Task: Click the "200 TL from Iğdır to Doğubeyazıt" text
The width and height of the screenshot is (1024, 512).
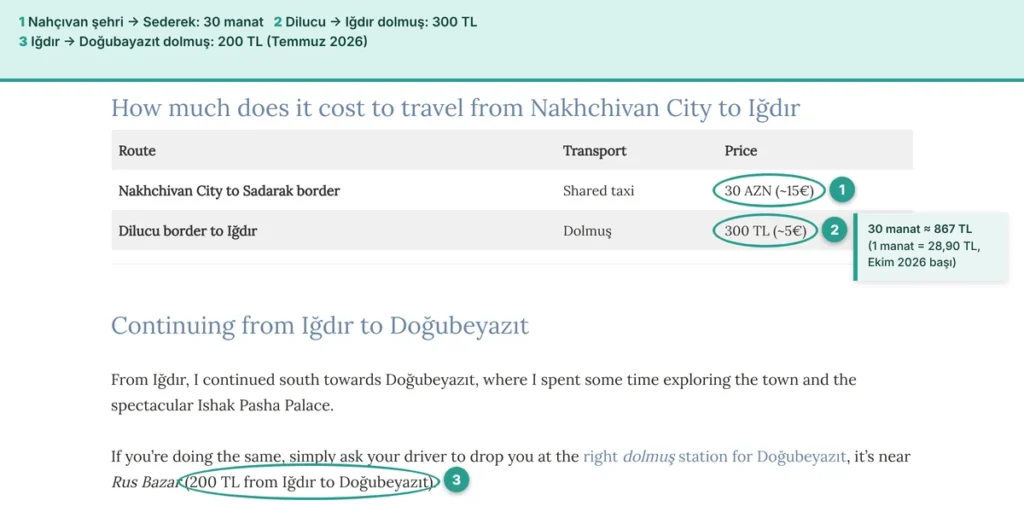Action: pos(310,483)
